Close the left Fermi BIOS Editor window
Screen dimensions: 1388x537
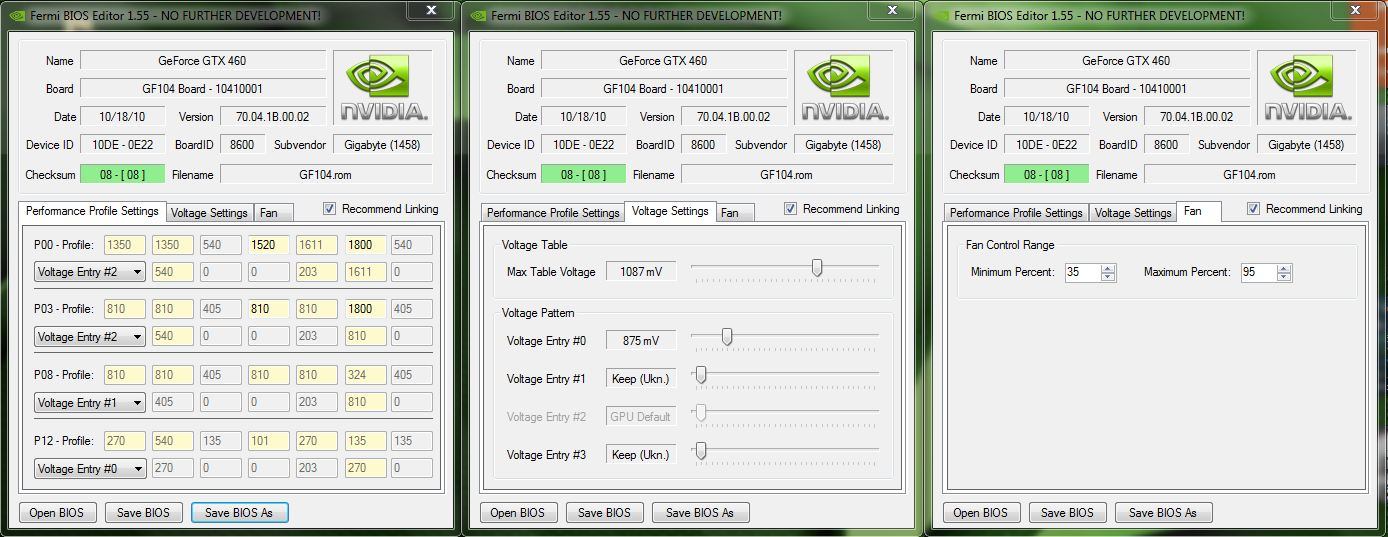click(x=431, y=10)
